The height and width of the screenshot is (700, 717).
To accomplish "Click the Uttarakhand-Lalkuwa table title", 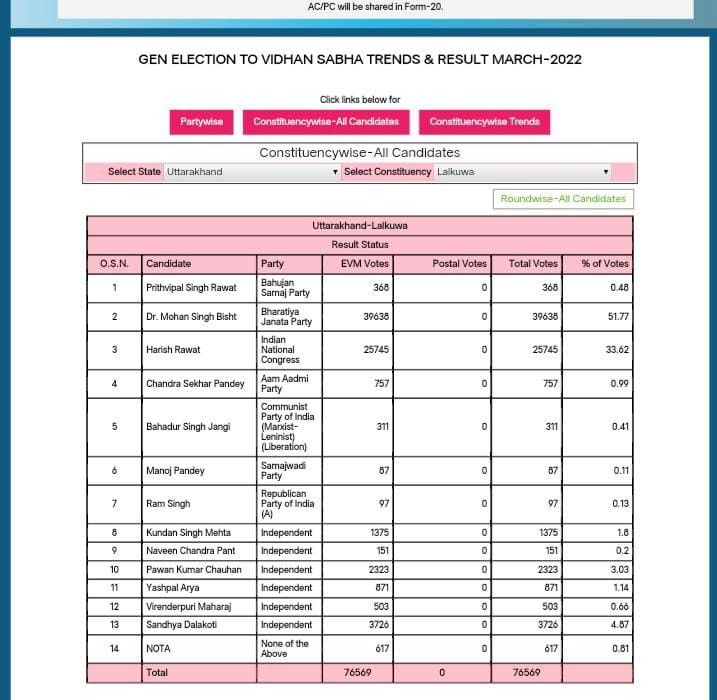I will pos(360,226).
